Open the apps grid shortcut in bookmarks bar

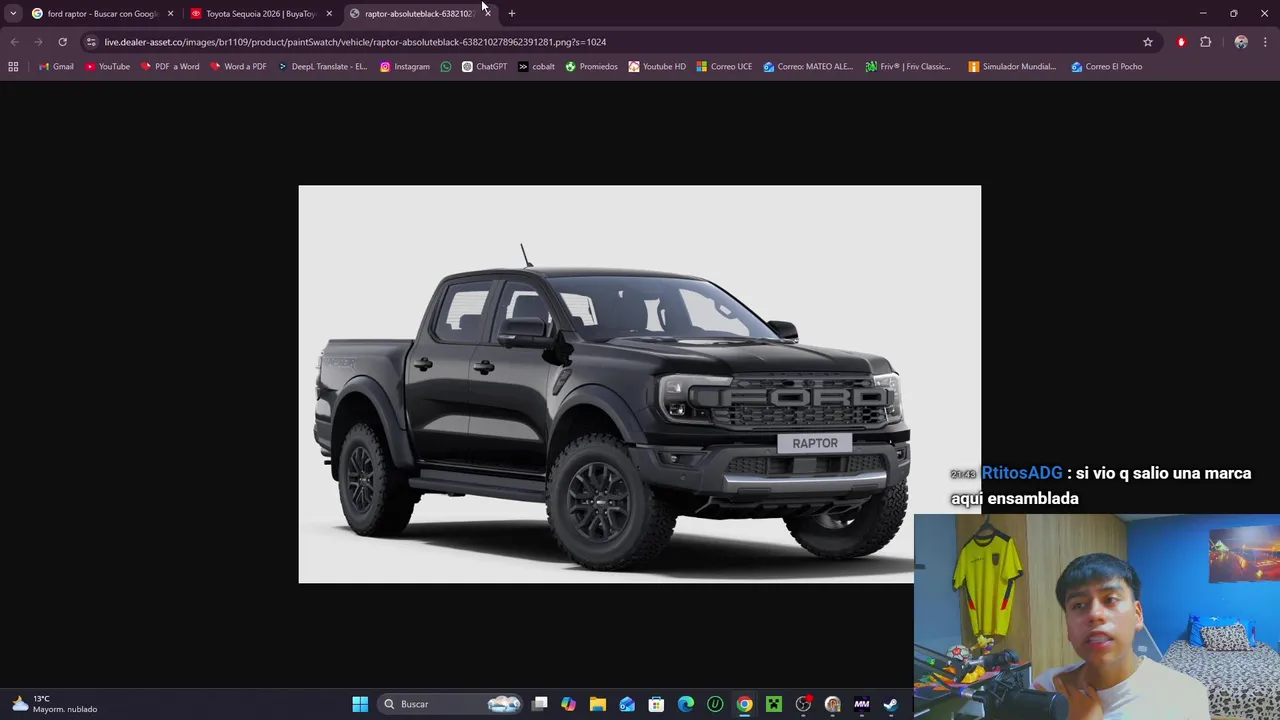13,67
